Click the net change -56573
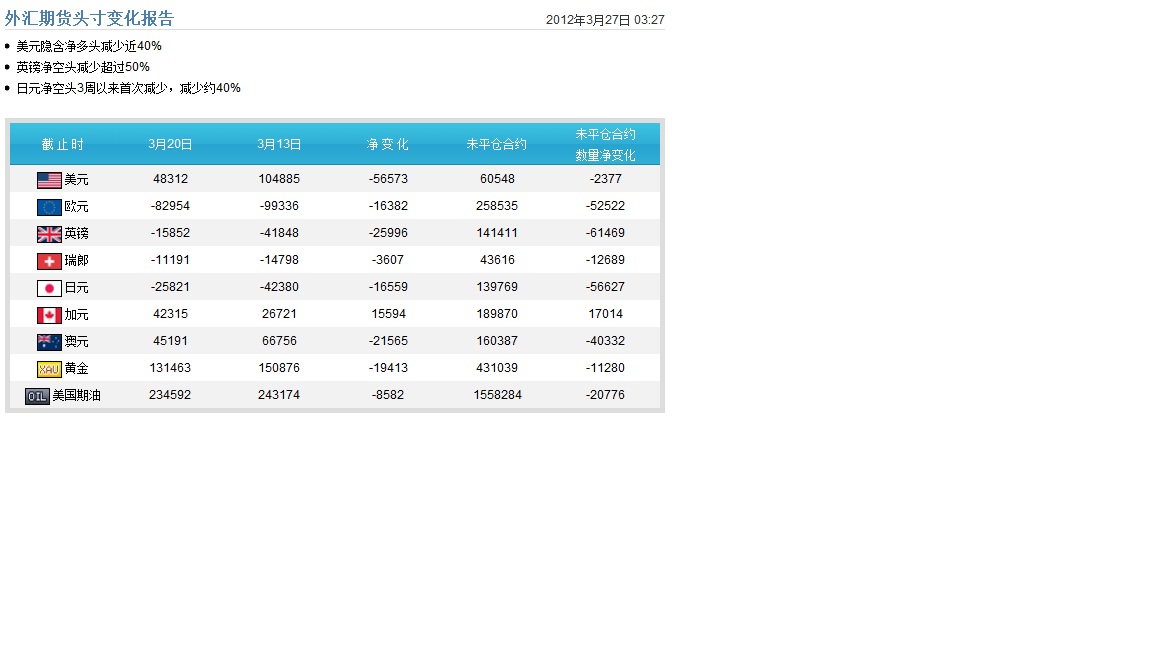The height and width of the screenshot is (648, 1152). tap(388, 179)
